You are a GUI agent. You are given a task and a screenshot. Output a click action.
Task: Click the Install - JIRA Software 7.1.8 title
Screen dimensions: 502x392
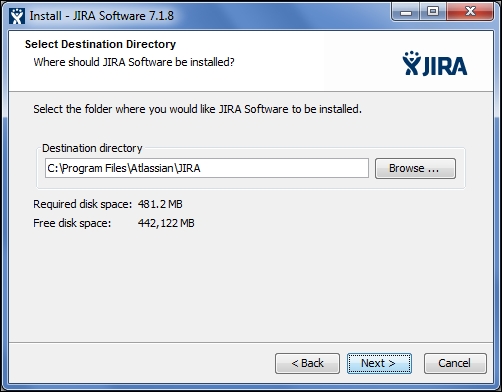click(102, 16)
